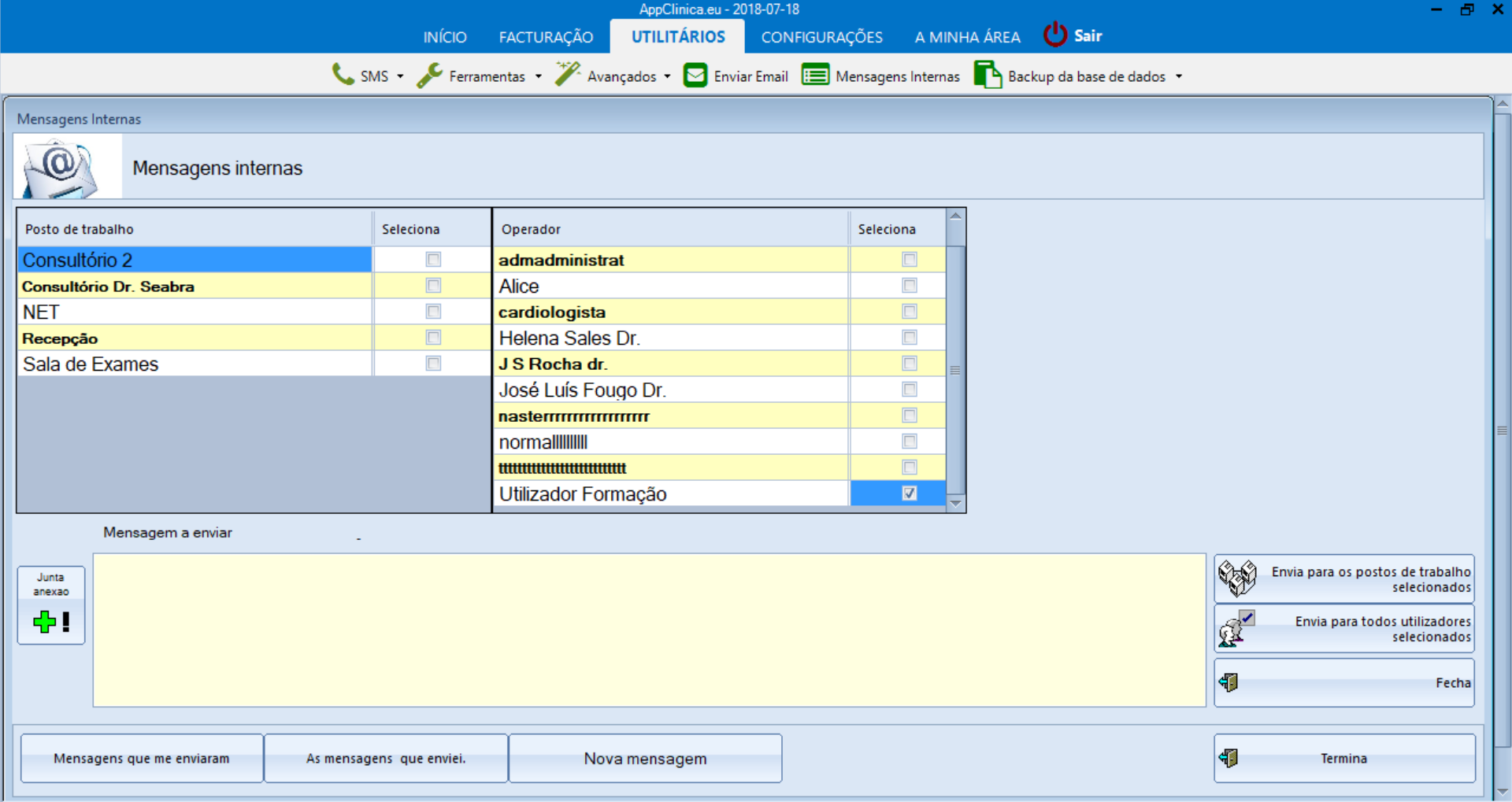Screen dimensions: 1512x802
Task: Click the selected users send icon
Action: click(1236, 628)
